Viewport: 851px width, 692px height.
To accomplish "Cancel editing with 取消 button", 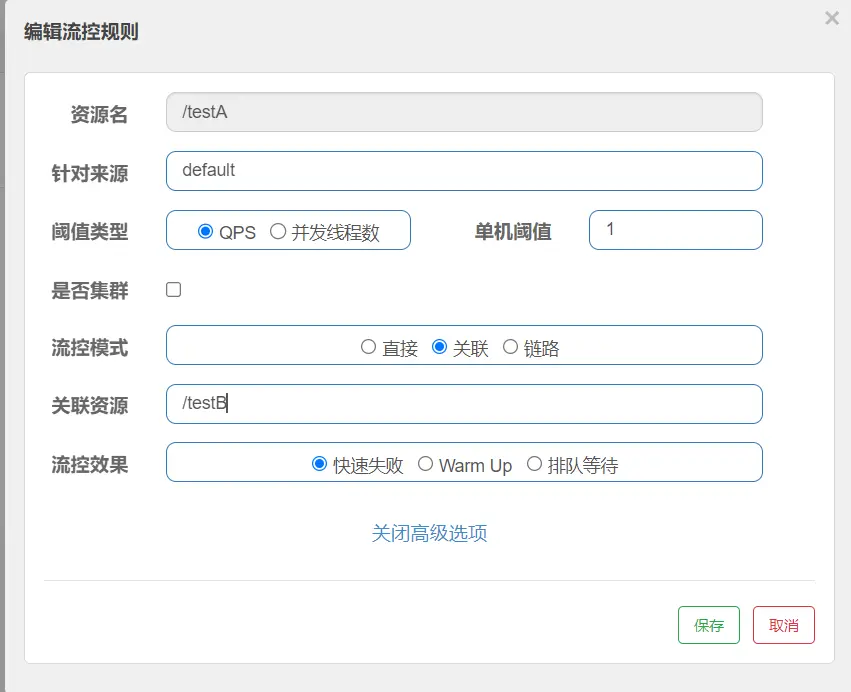I will pos(784,625).
